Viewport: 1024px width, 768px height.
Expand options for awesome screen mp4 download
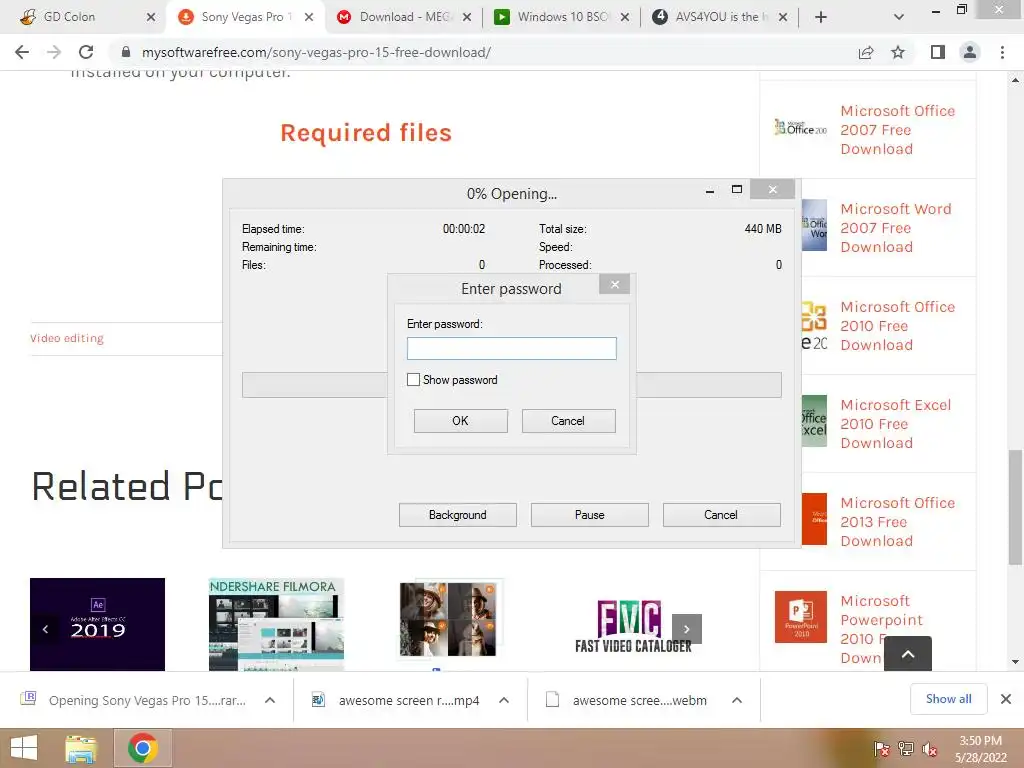click(x=504, y=700)
